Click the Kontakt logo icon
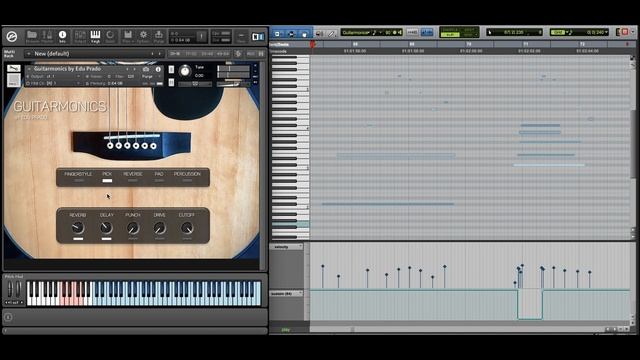This screenshot has height=360, width=640. click(x=12, y=37)
